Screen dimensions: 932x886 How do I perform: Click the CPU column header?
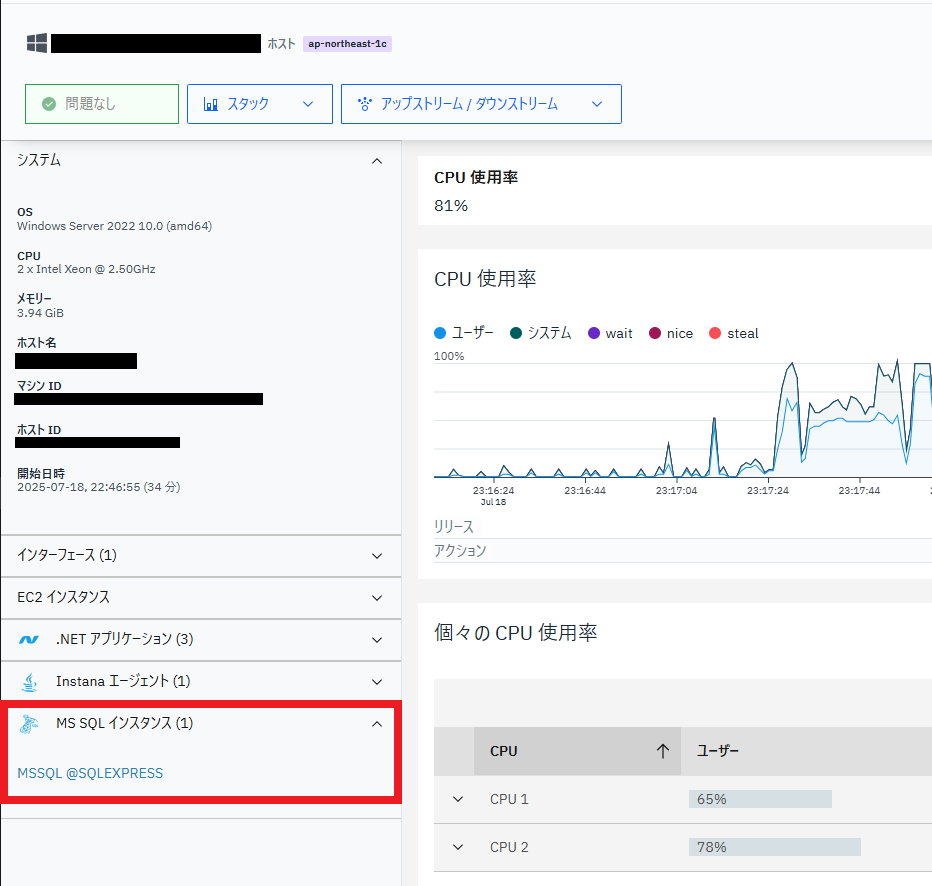point(577,751)
